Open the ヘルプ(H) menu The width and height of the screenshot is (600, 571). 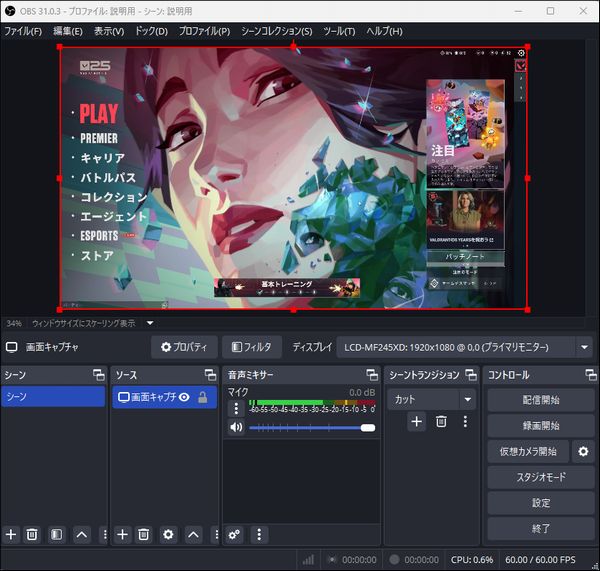pos(384,31)
